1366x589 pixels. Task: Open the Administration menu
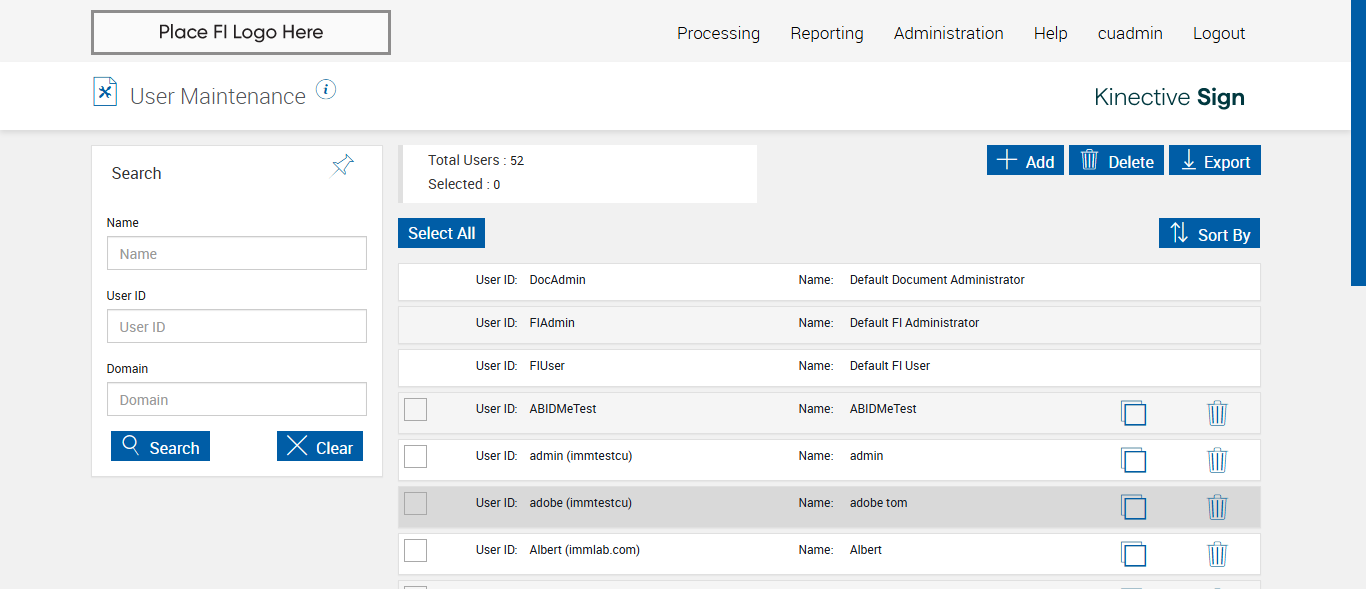(x=948, y=33)
